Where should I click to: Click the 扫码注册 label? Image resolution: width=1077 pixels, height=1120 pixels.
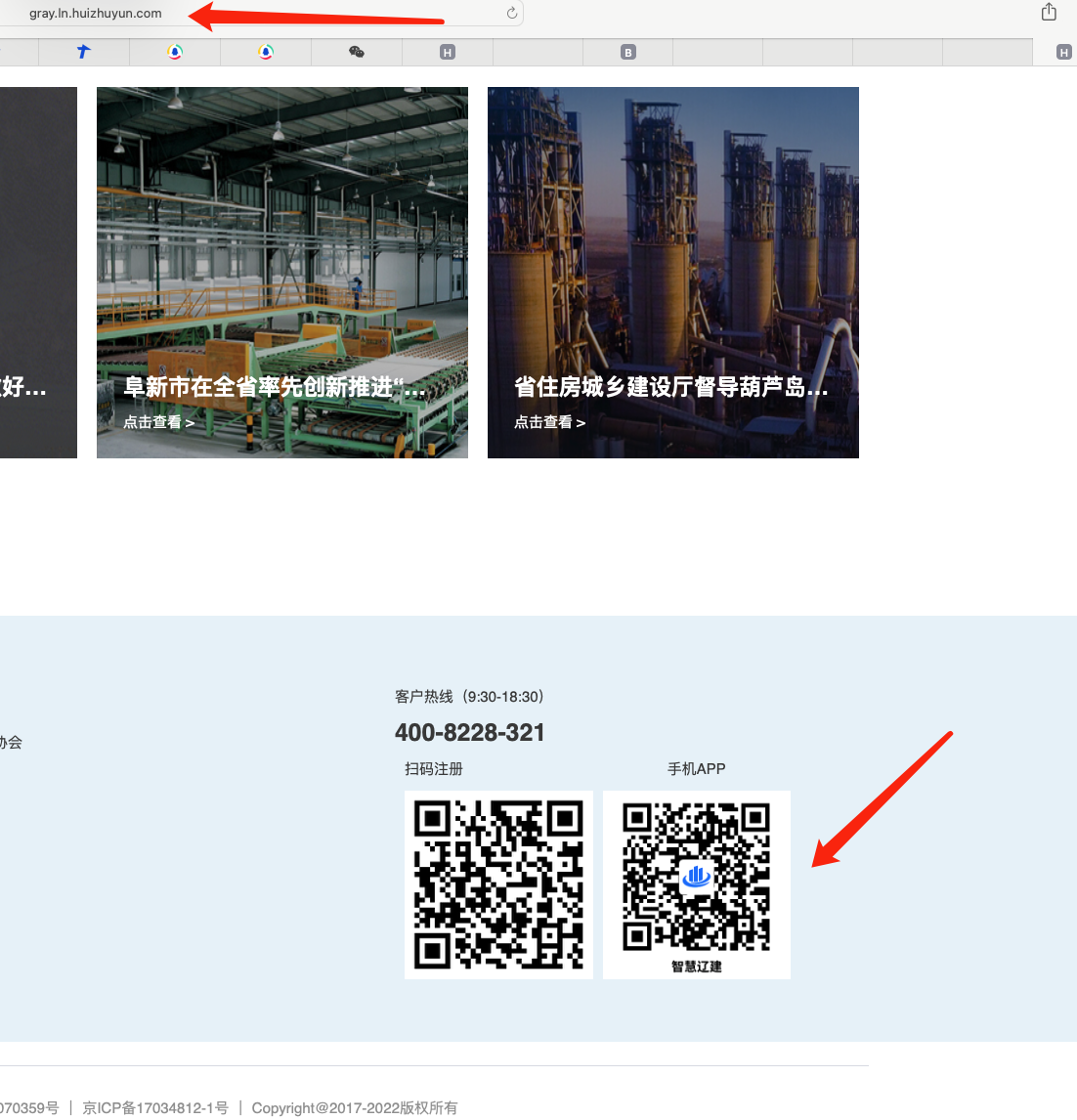[x=434, y=768]
